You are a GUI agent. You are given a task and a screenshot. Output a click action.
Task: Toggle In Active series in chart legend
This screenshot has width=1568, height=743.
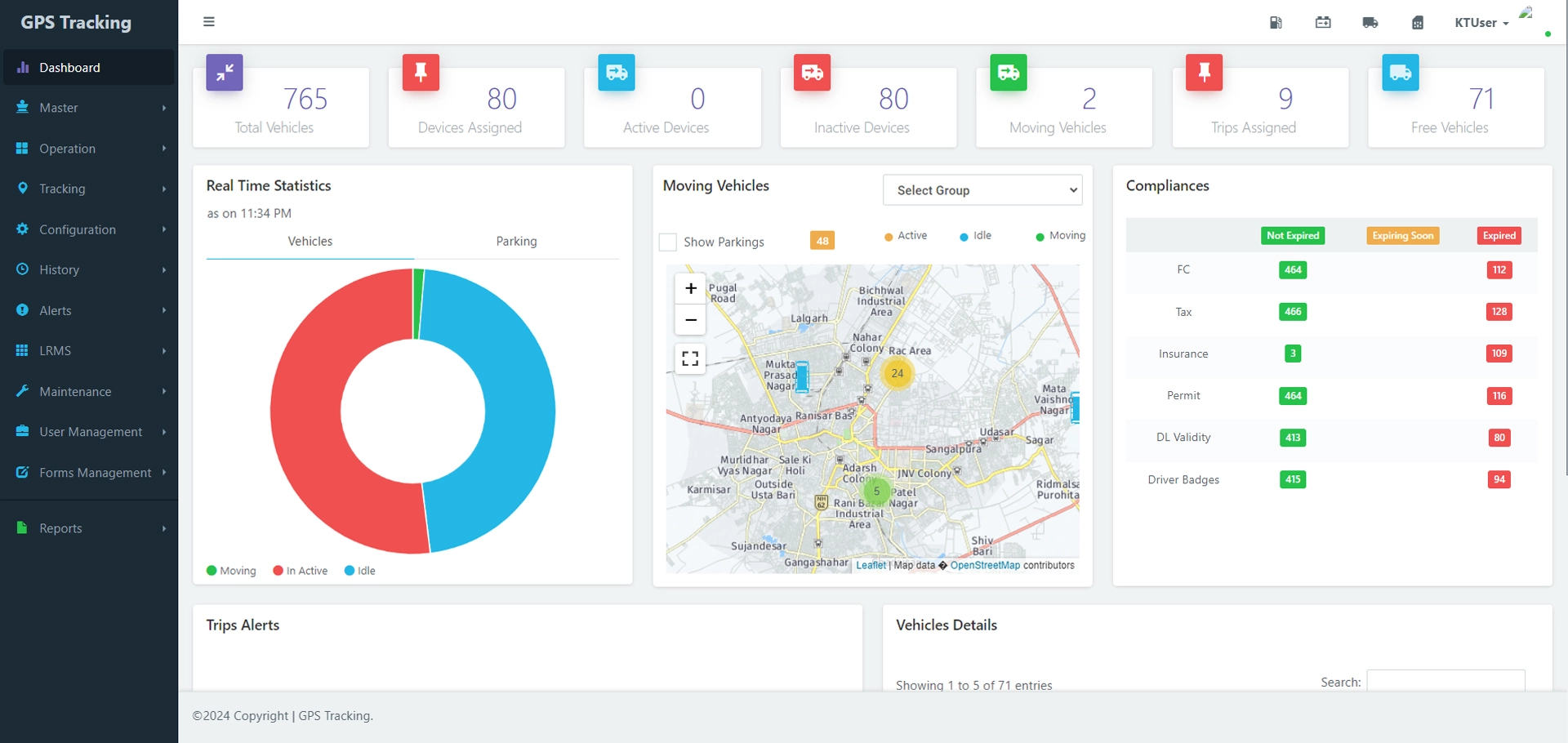(x=301, y=571)
